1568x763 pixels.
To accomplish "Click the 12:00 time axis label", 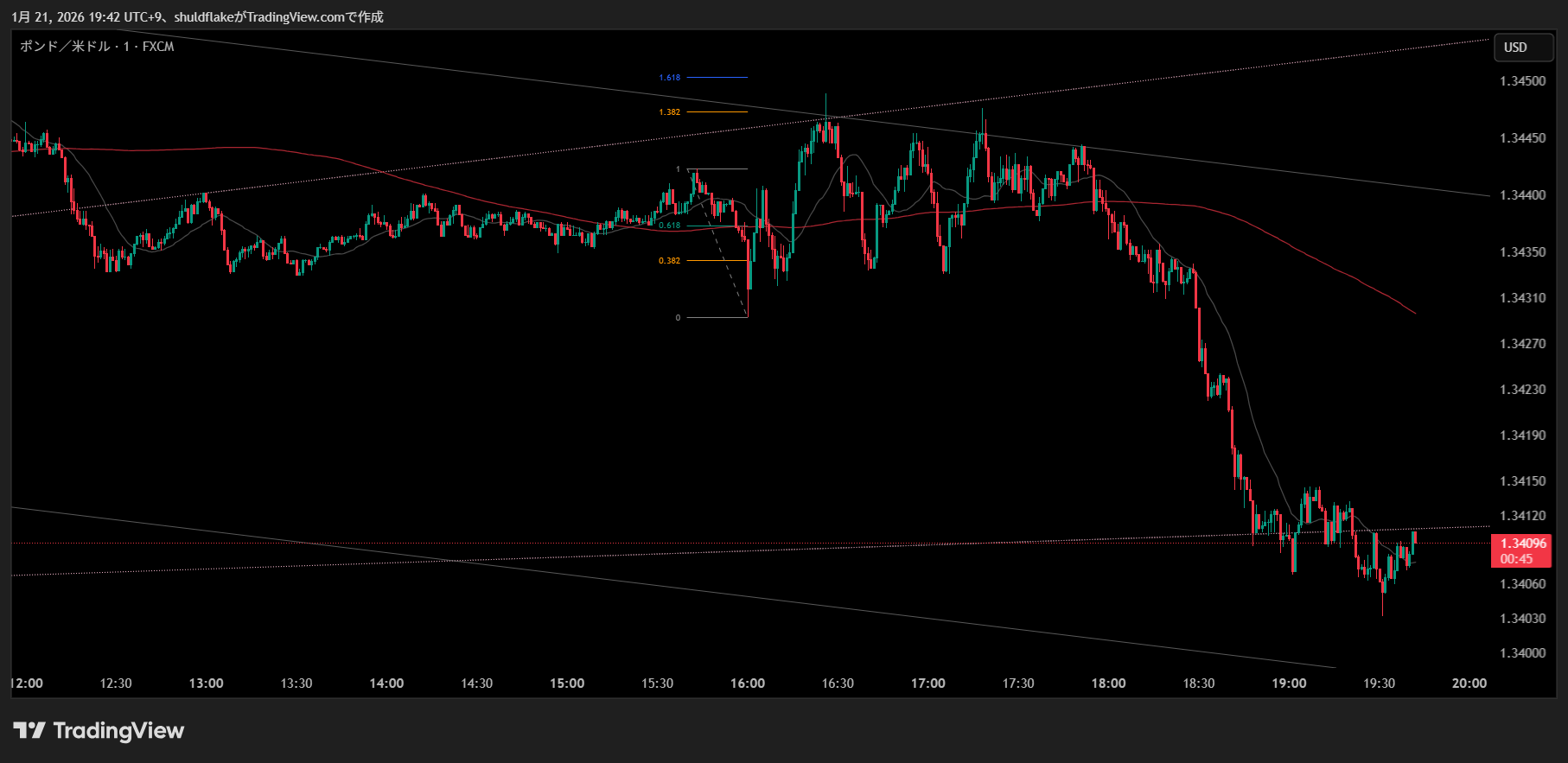I will 27,684.
